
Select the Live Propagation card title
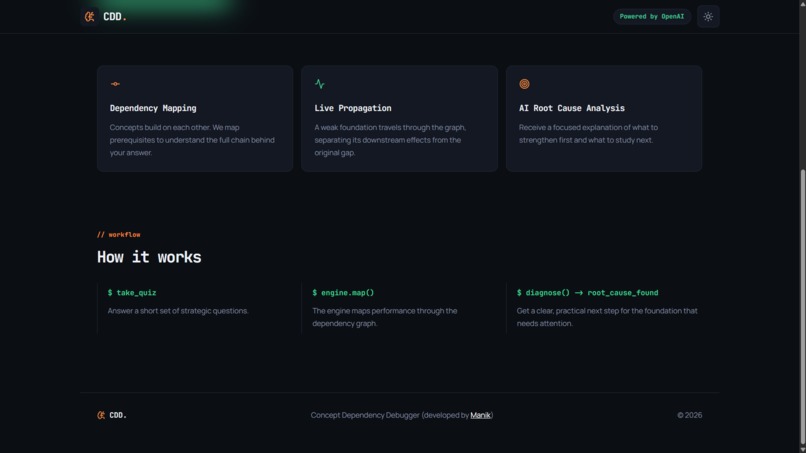353,108
